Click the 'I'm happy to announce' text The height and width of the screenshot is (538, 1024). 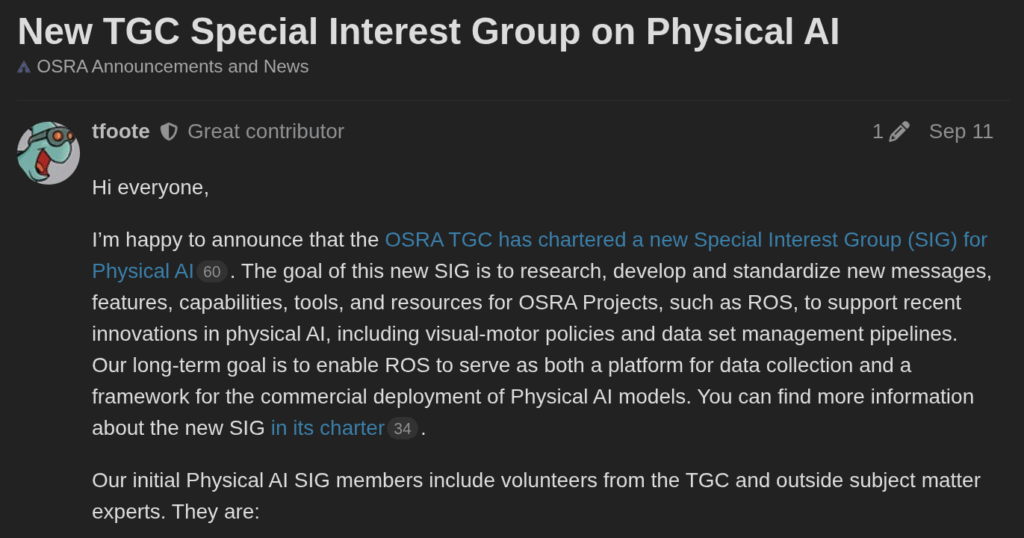tap(237, 240)
